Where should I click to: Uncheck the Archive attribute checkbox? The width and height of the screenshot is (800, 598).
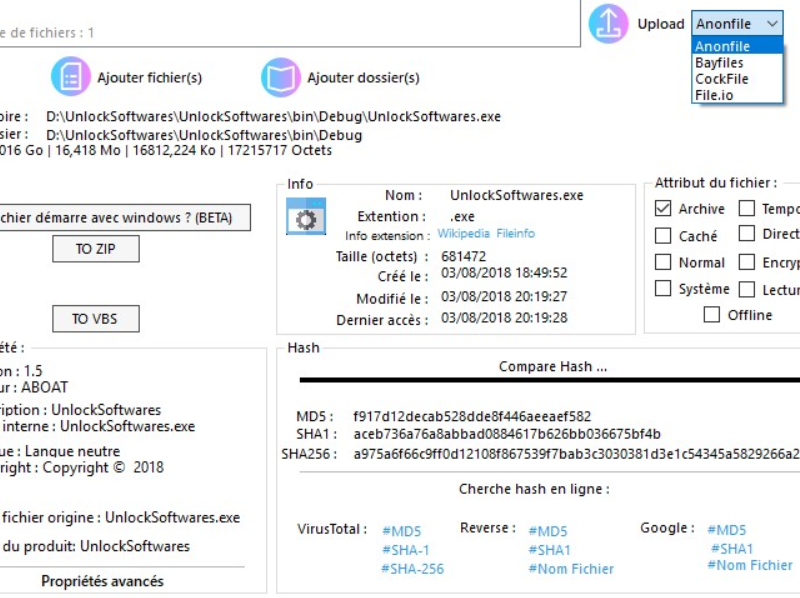[x=663, y=209]
